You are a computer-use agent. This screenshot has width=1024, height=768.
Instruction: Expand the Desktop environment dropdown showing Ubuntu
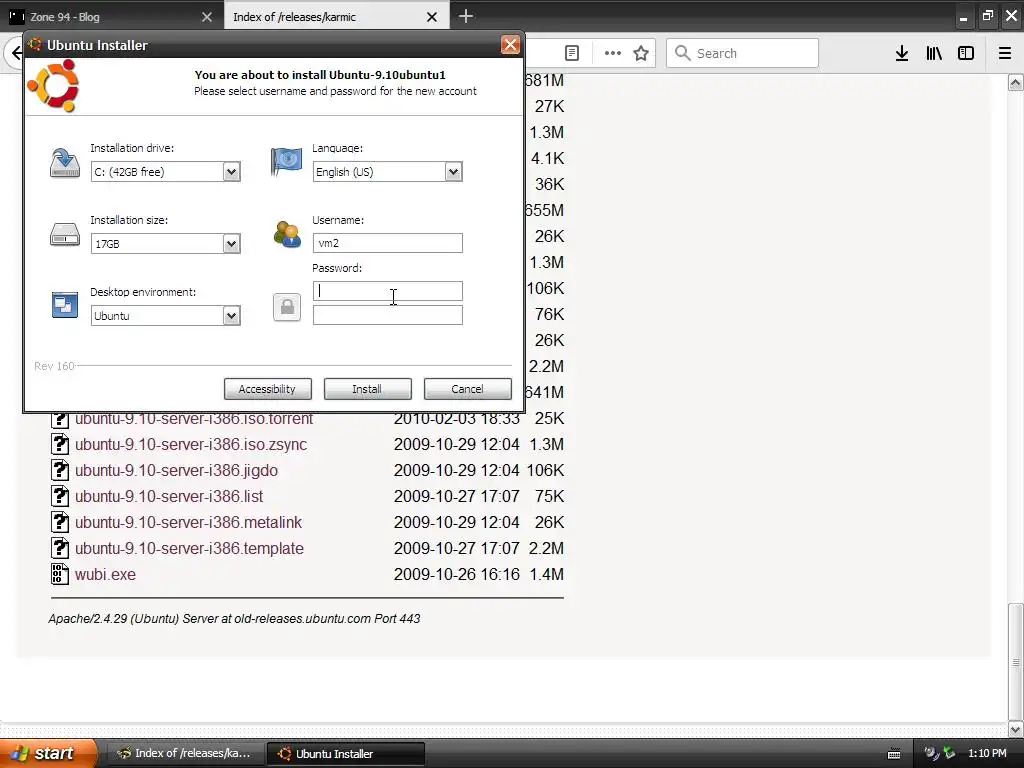[x=165, y=315]
